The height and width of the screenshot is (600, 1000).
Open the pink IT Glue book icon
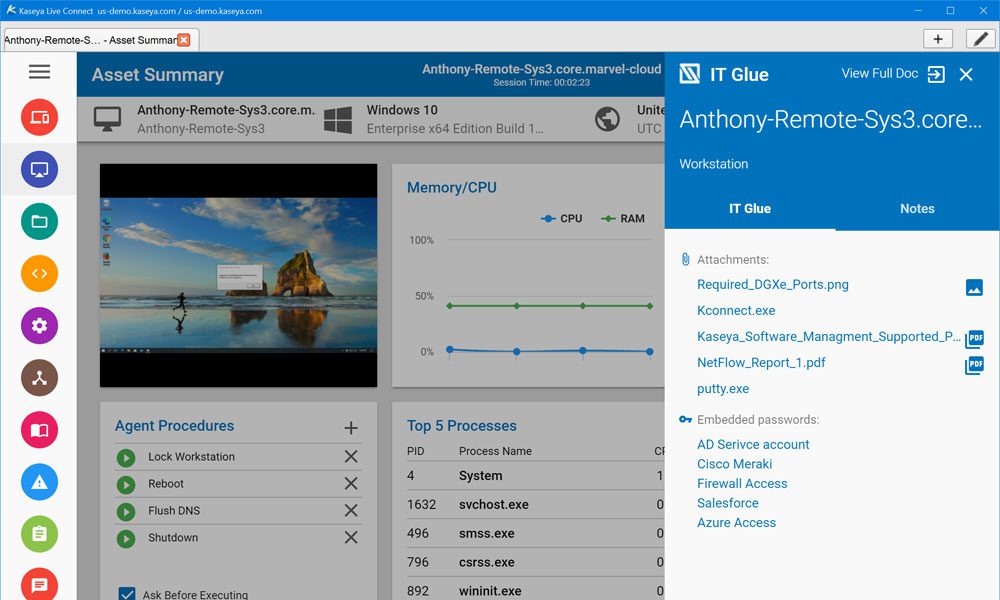(39, 430)
